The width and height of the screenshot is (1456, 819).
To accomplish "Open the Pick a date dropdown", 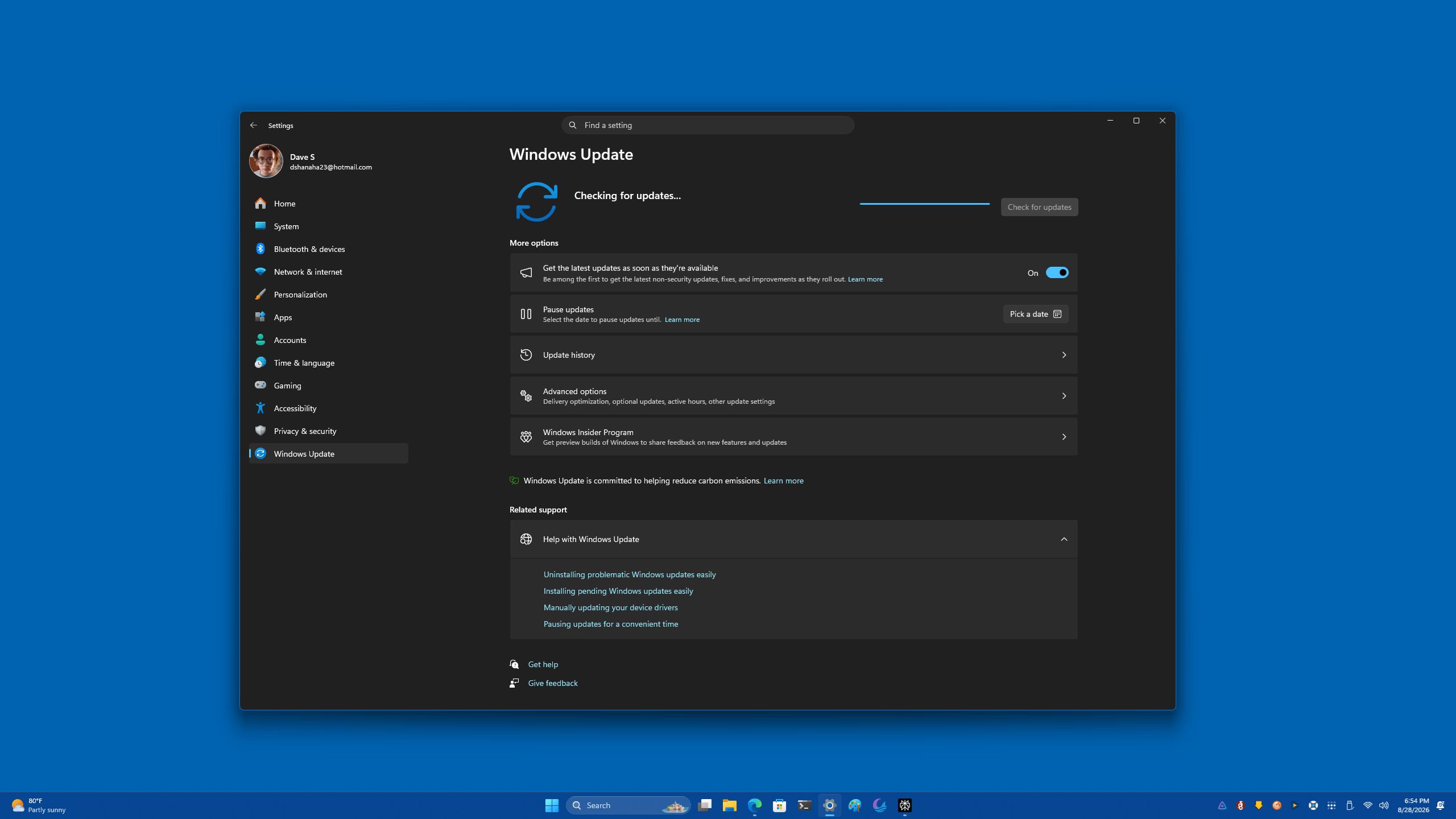I will [1036, 314].
